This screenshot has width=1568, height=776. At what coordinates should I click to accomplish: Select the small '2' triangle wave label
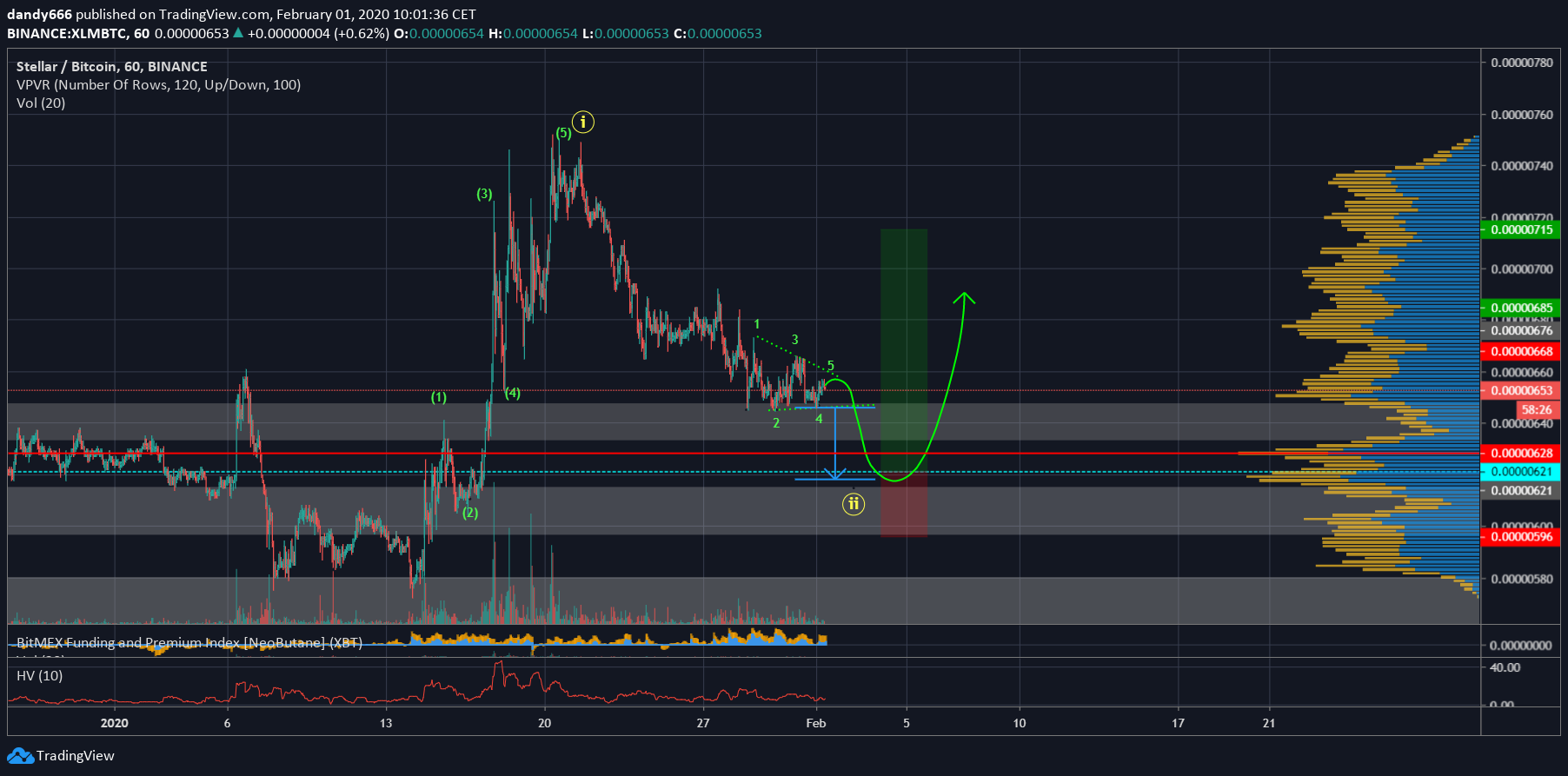tap(776, 423)
